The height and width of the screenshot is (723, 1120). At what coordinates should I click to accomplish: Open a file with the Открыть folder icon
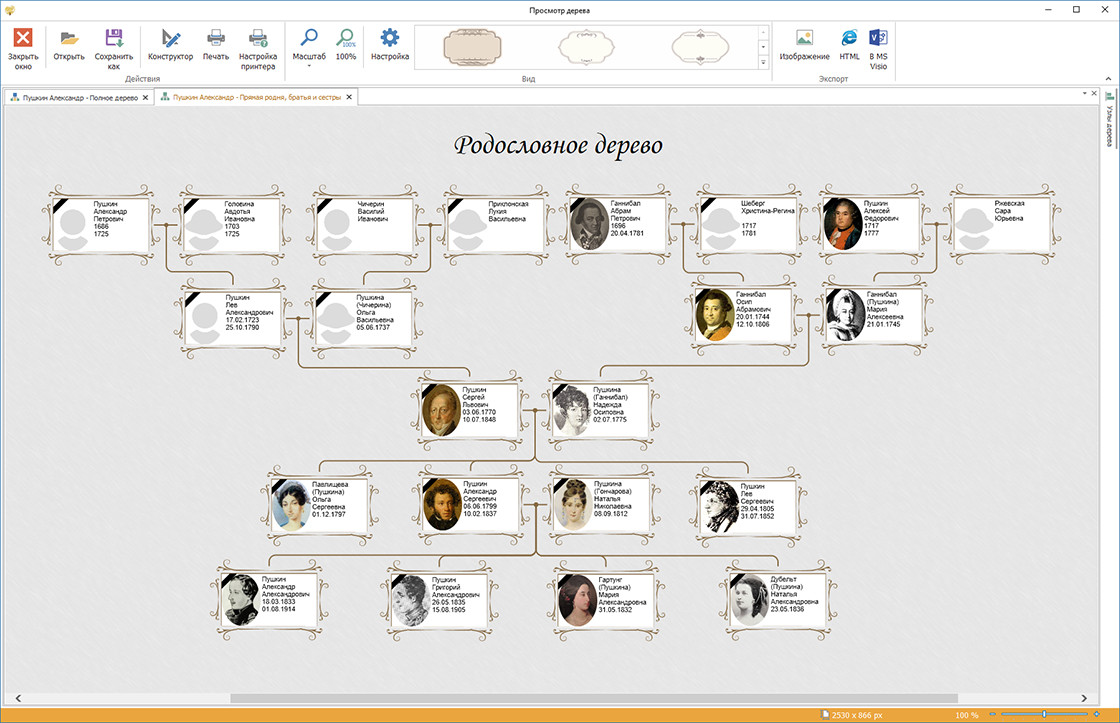coord(69,39)
